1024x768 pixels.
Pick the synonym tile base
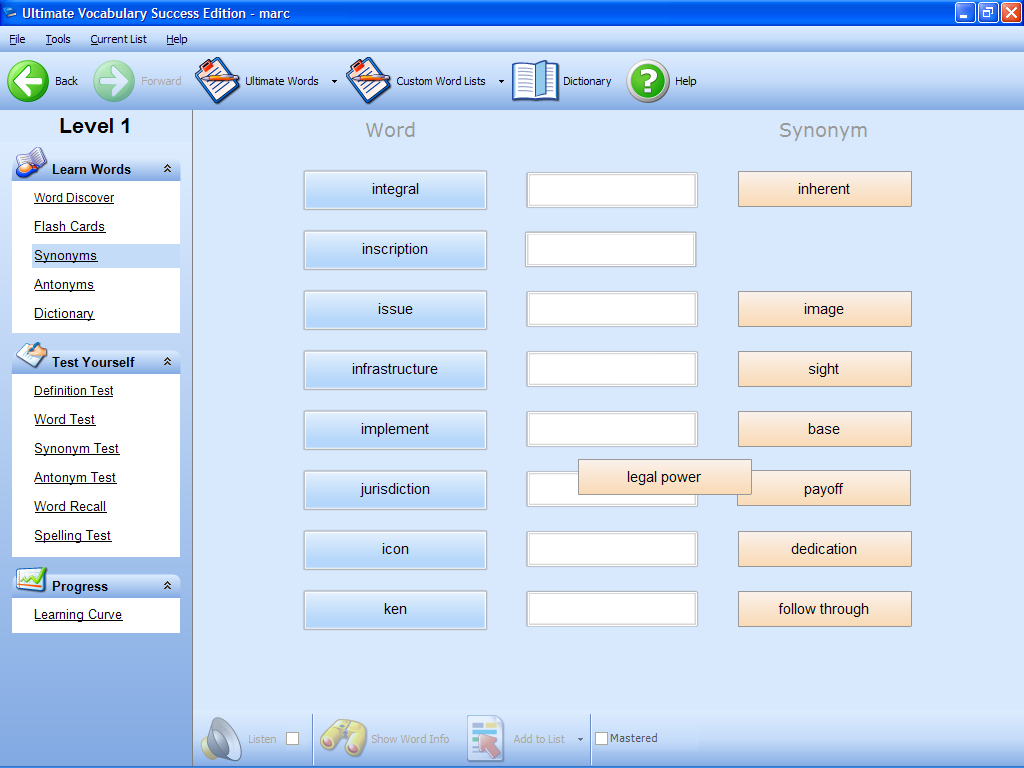[x=825, y=430]
